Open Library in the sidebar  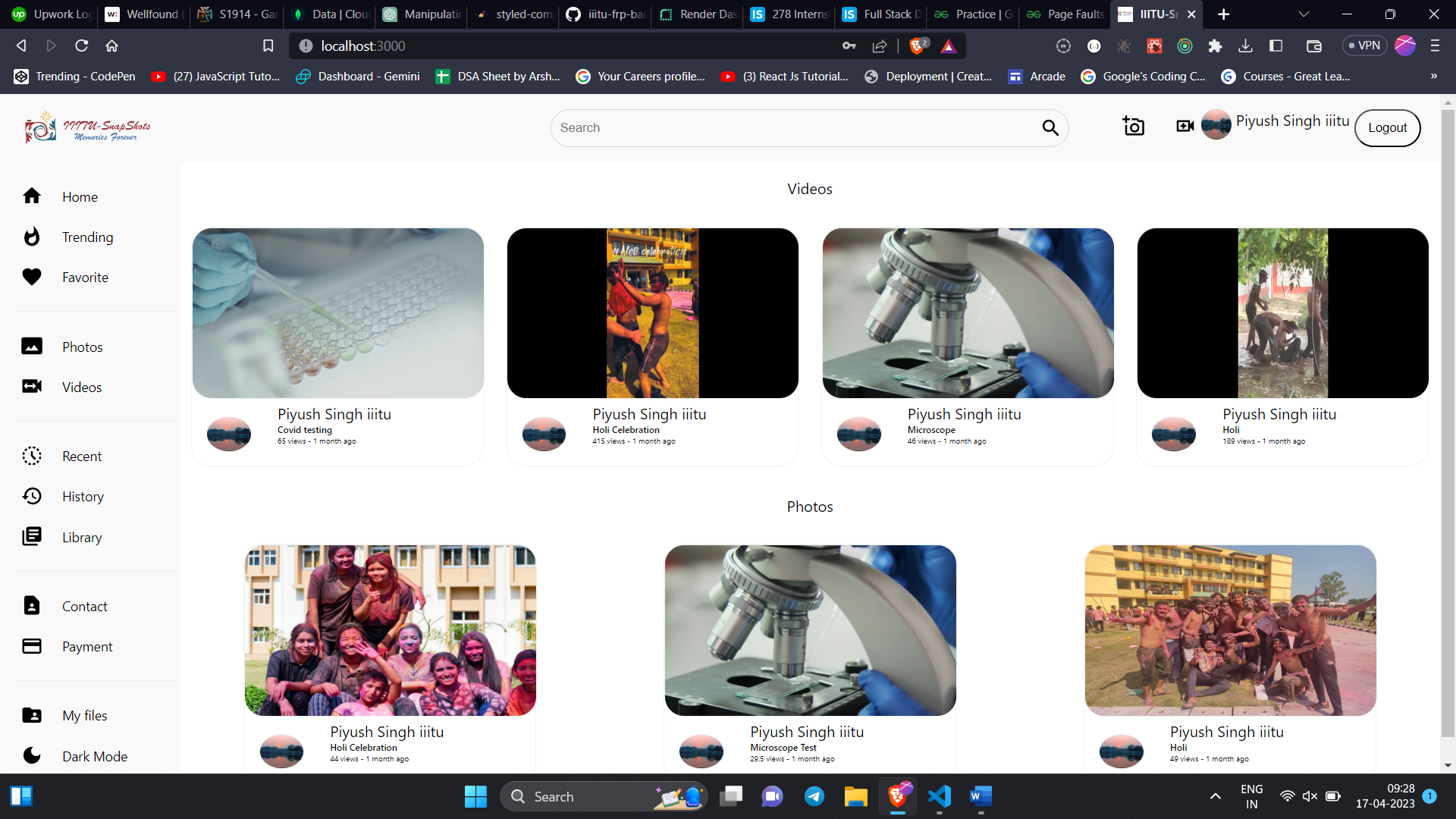[x=82, y=538]
